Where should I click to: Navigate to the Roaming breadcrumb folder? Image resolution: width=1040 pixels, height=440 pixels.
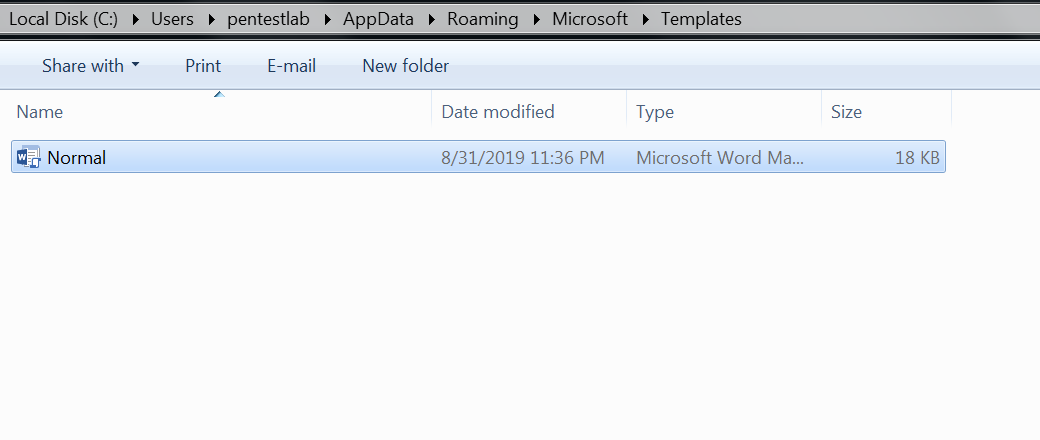(482, 18)
